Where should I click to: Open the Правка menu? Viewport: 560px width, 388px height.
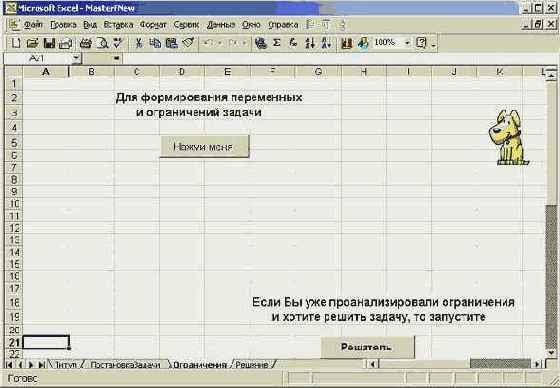click(x=63, y=25)
